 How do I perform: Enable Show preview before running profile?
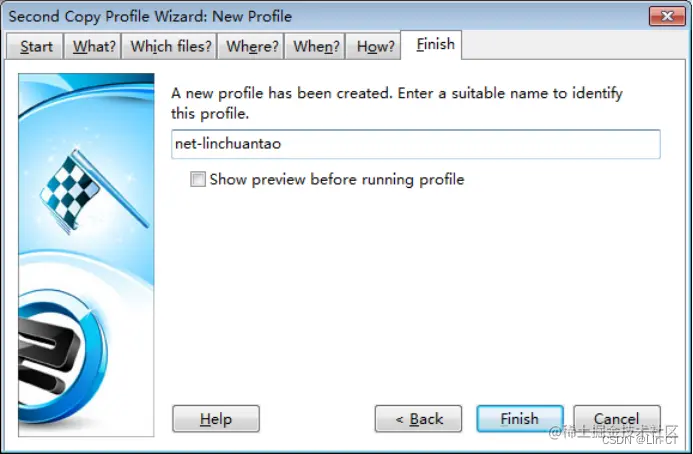pos(198,179)
